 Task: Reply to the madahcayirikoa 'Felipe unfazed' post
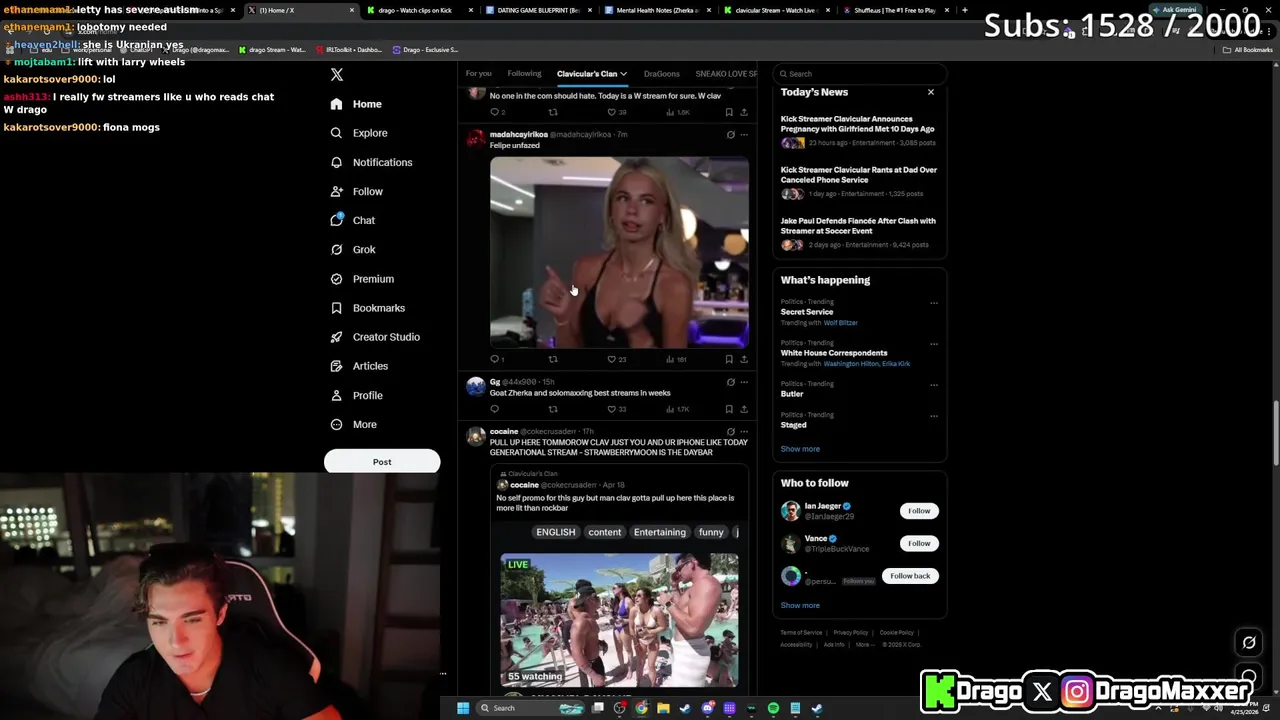click(497, 359)
